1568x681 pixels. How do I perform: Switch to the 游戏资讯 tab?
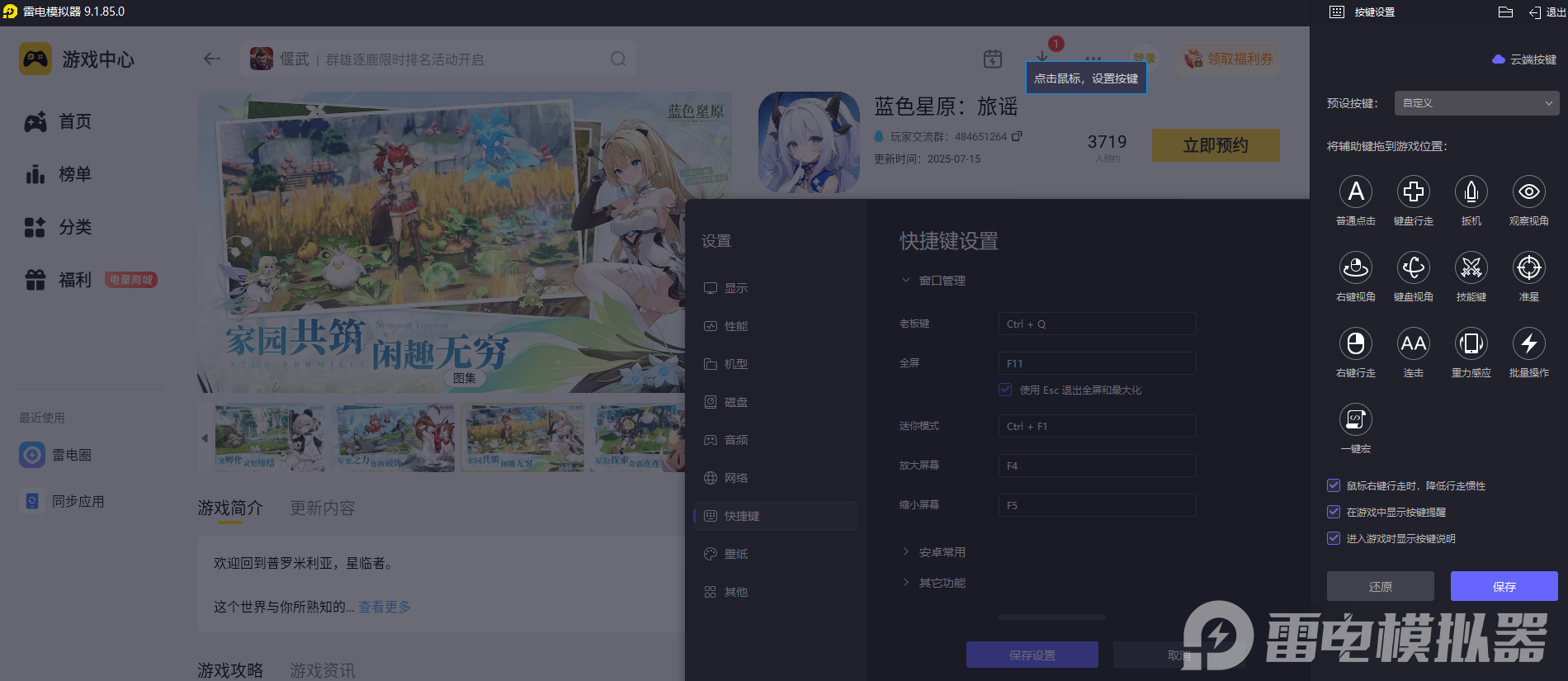[323, 670]
